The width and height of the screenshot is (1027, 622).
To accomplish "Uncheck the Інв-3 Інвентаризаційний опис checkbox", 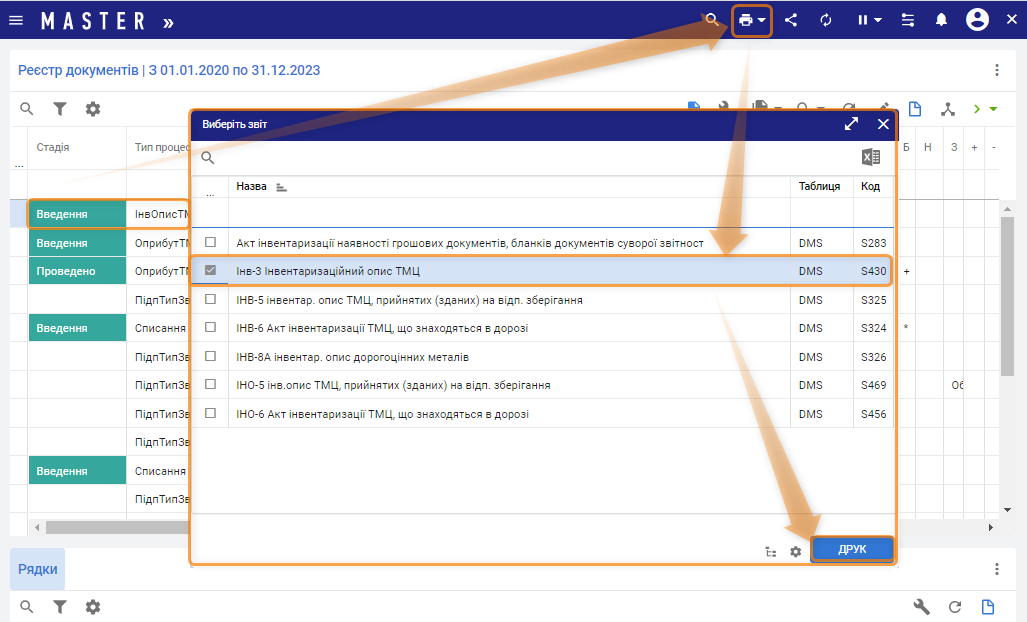I will (210, 271).
